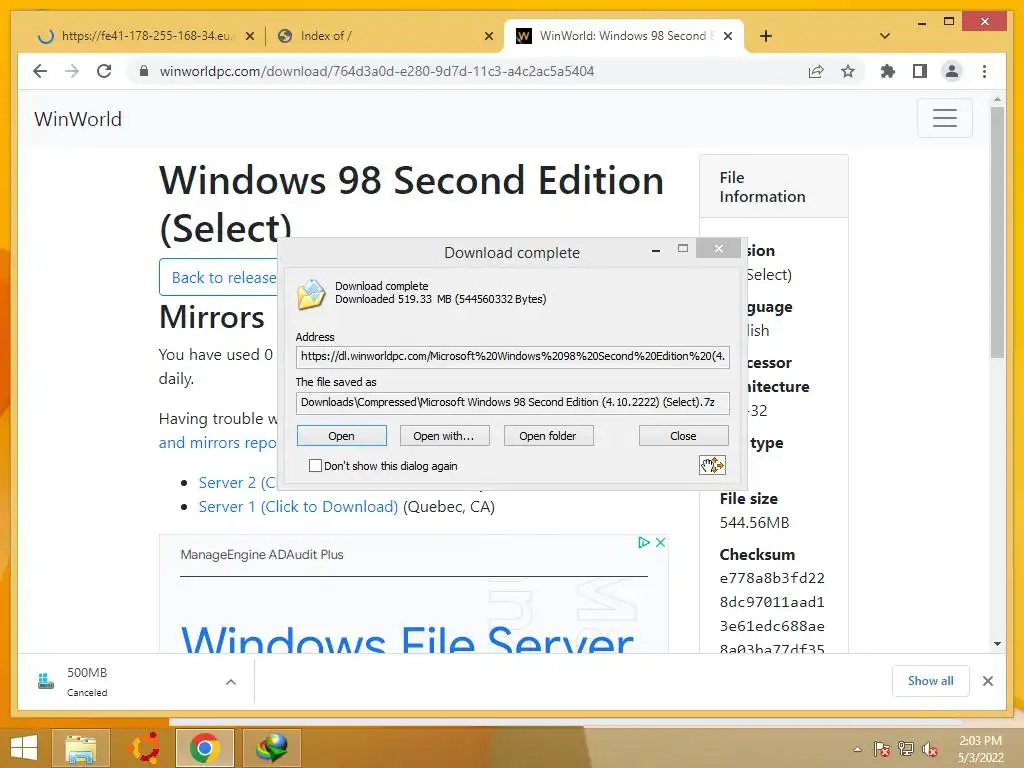Click the Action Center flag icon
Screen dimensions: 1024x768
[x=881, y=749]
